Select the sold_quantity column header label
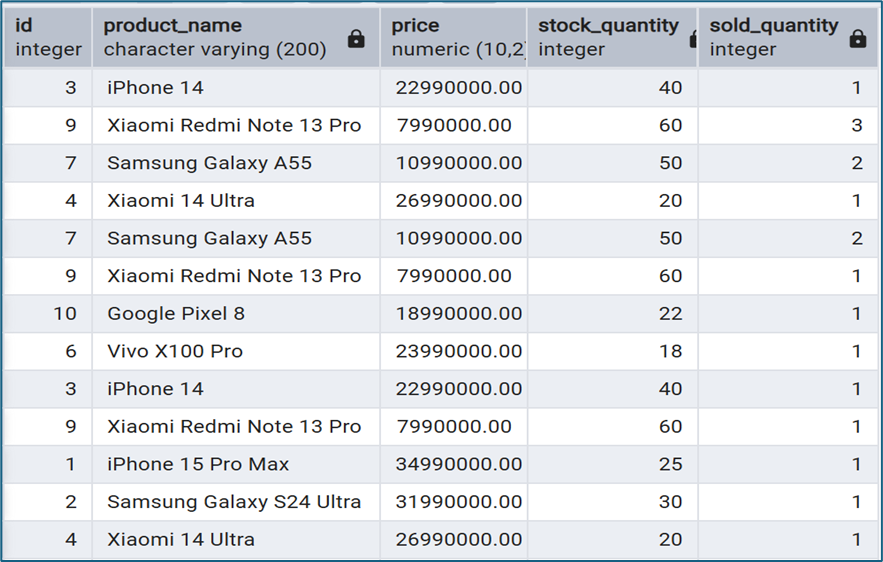 [776, 26]
